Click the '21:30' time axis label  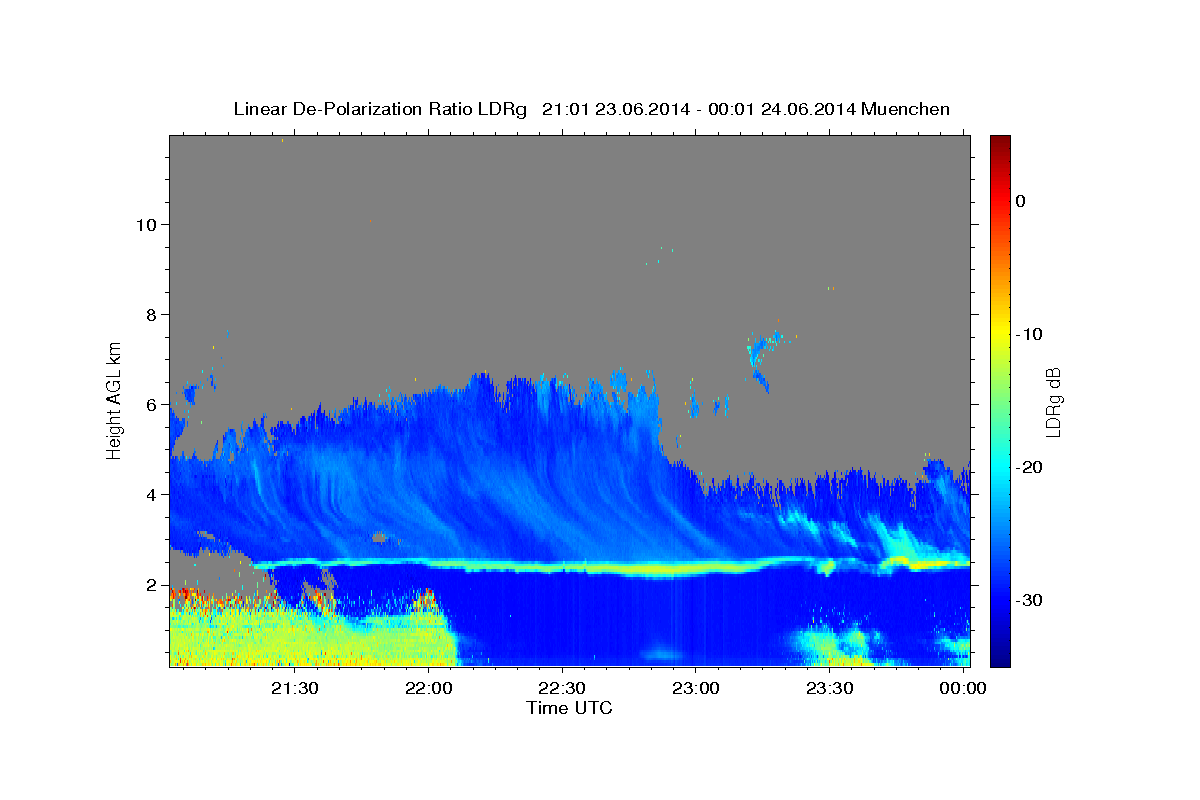[294, 688]
